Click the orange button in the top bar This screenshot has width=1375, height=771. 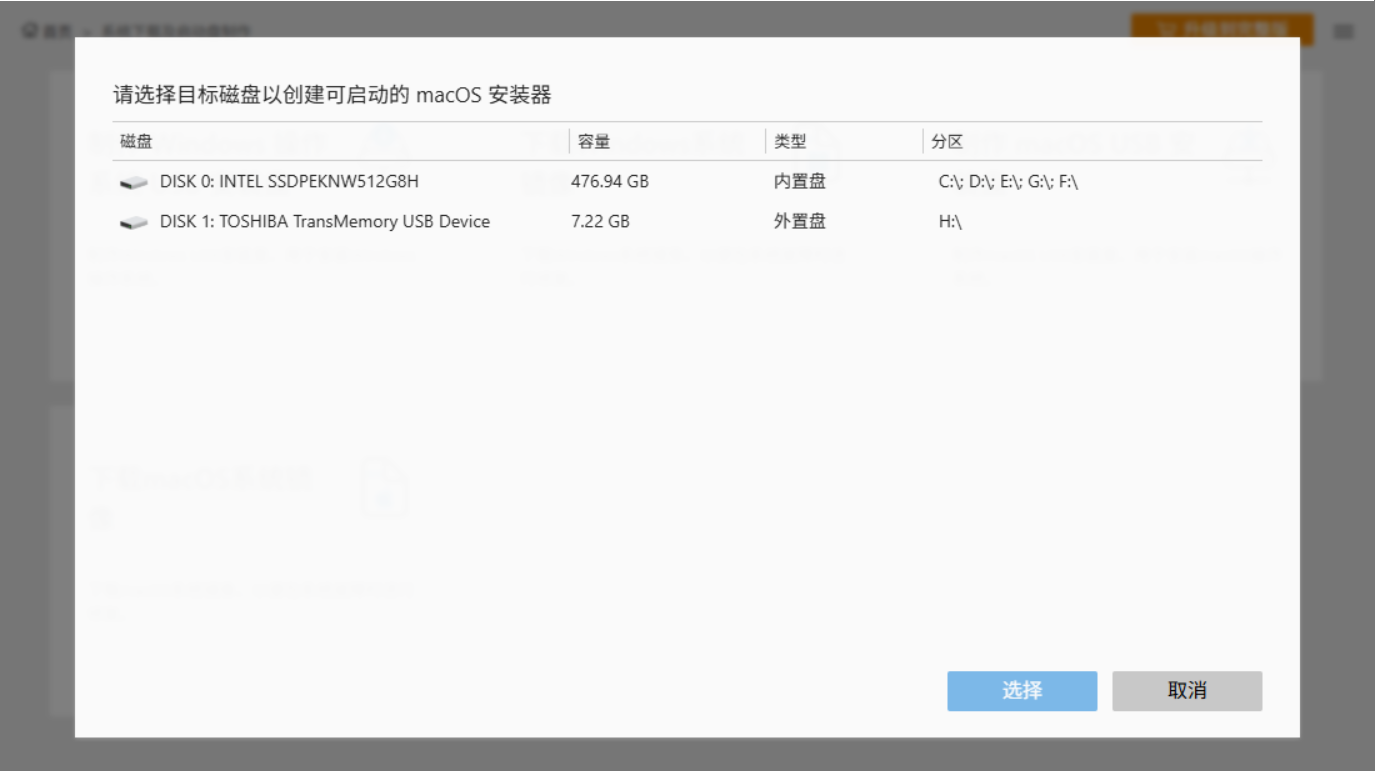point(1222,29)
